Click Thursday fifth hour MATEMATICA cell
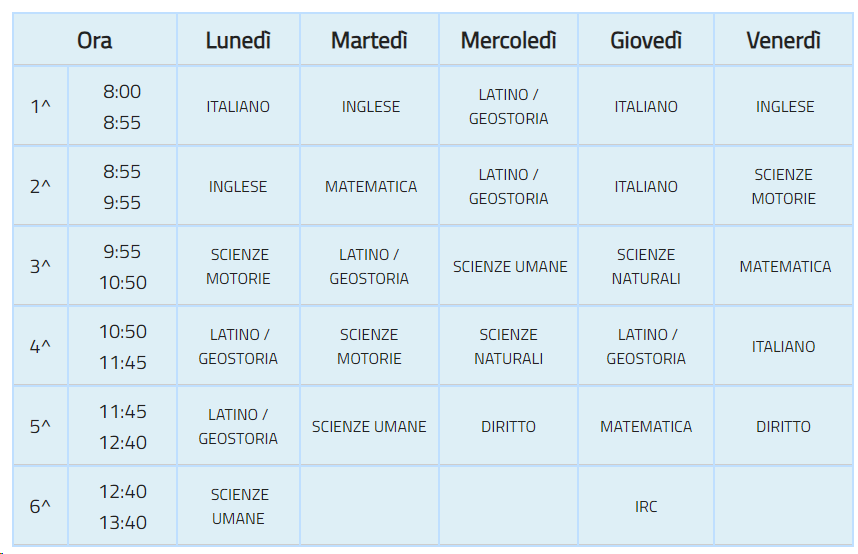The width and height of the screenshot is (858, 554). [646, 426]
